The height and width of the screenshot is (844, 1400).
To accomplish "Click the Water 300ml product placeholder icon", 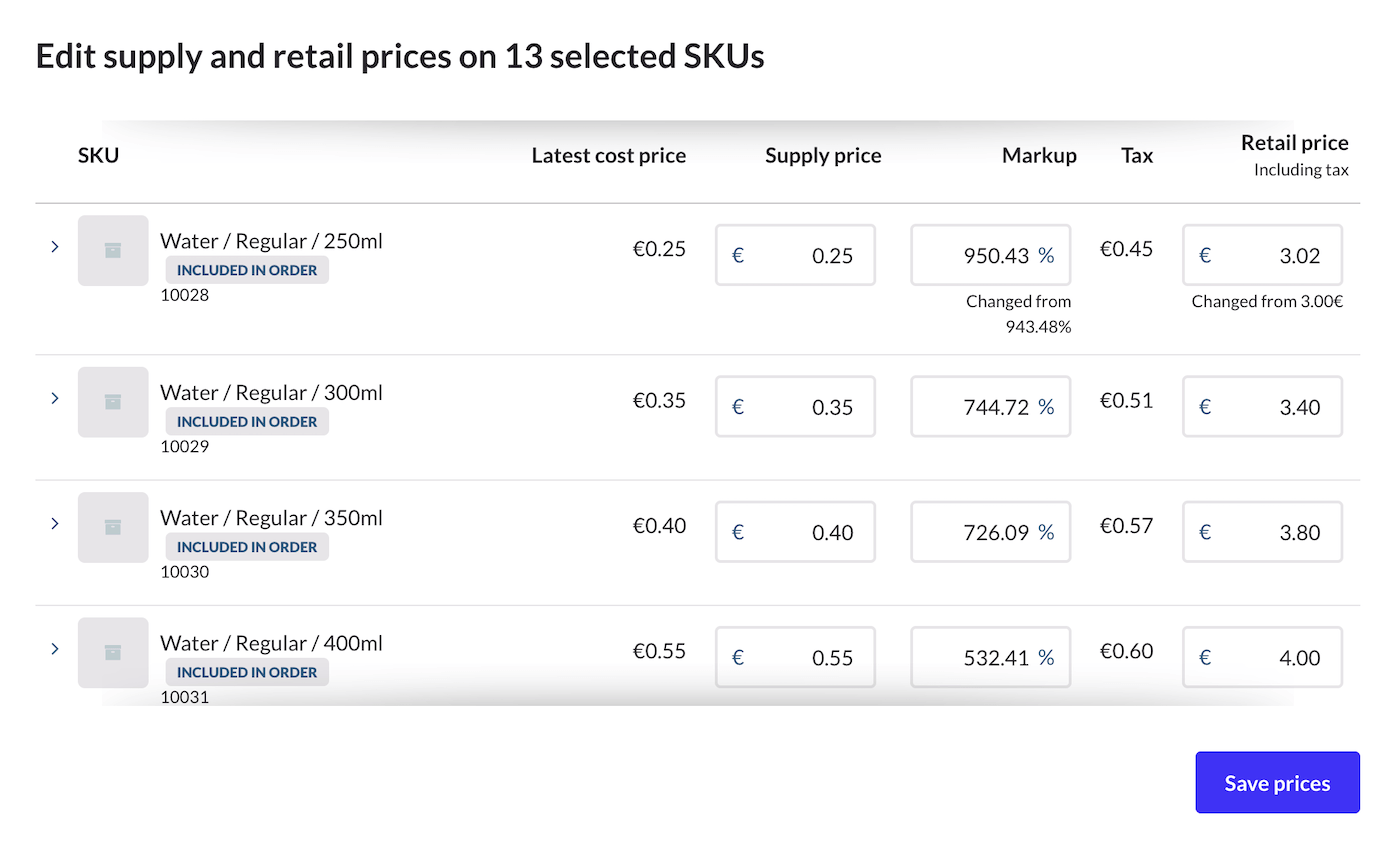I will [113, 402].
